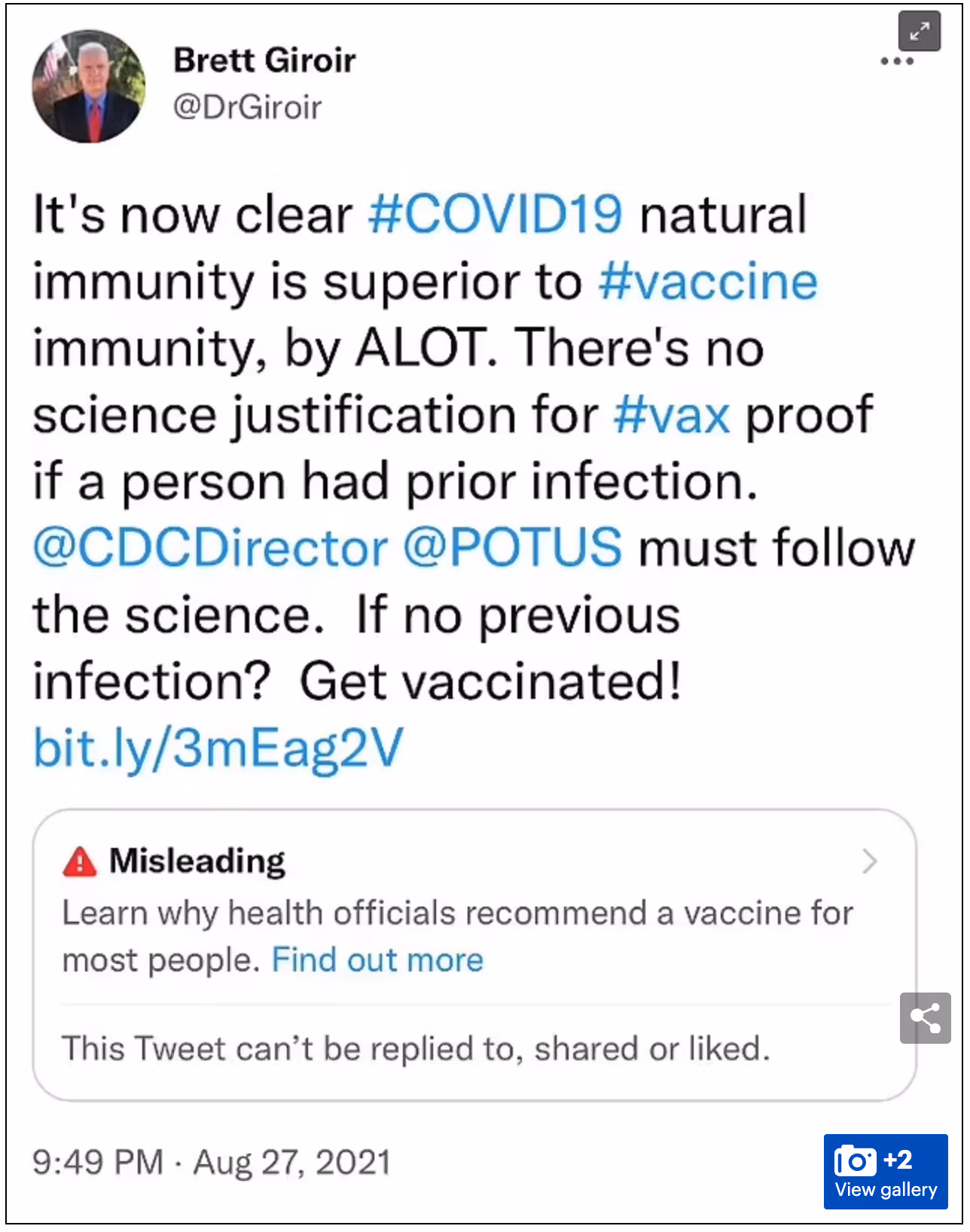This screenshot has width=970, height=1232.
Task: Expand the Misleading notice chevron
Action: [870, 861]
